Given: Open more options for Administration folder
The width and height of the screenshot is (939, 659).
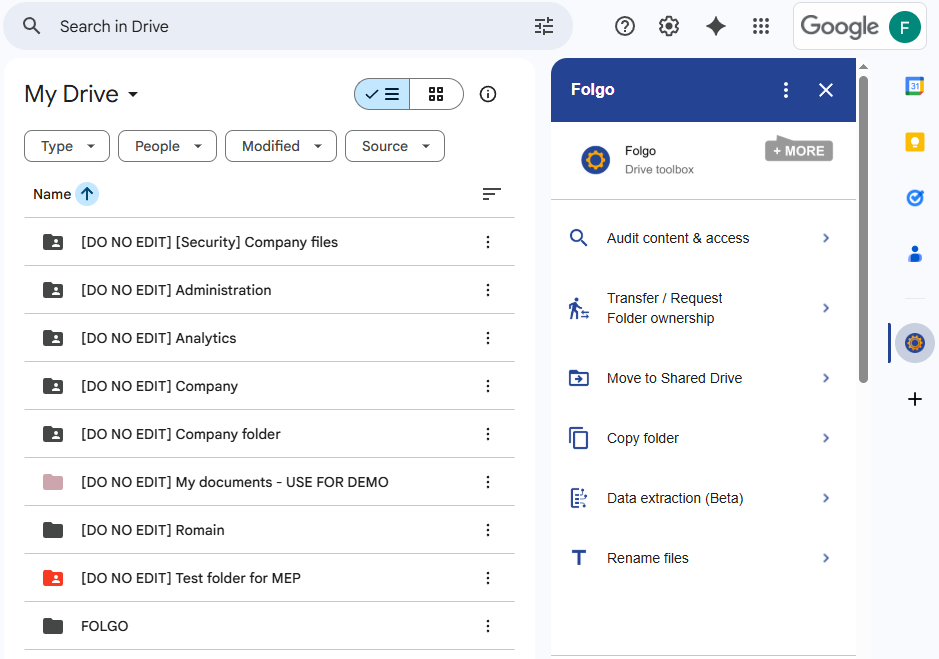Looking at the screenshot, I should (x=488, y=290).
